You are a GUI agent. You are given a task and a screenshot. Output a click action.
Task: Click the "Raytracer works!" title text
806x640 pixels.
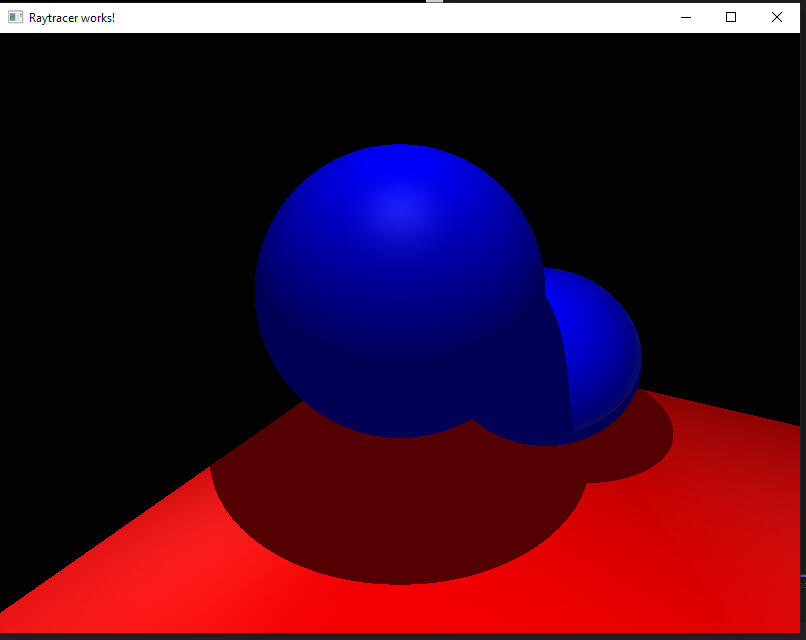coord(72,18)
